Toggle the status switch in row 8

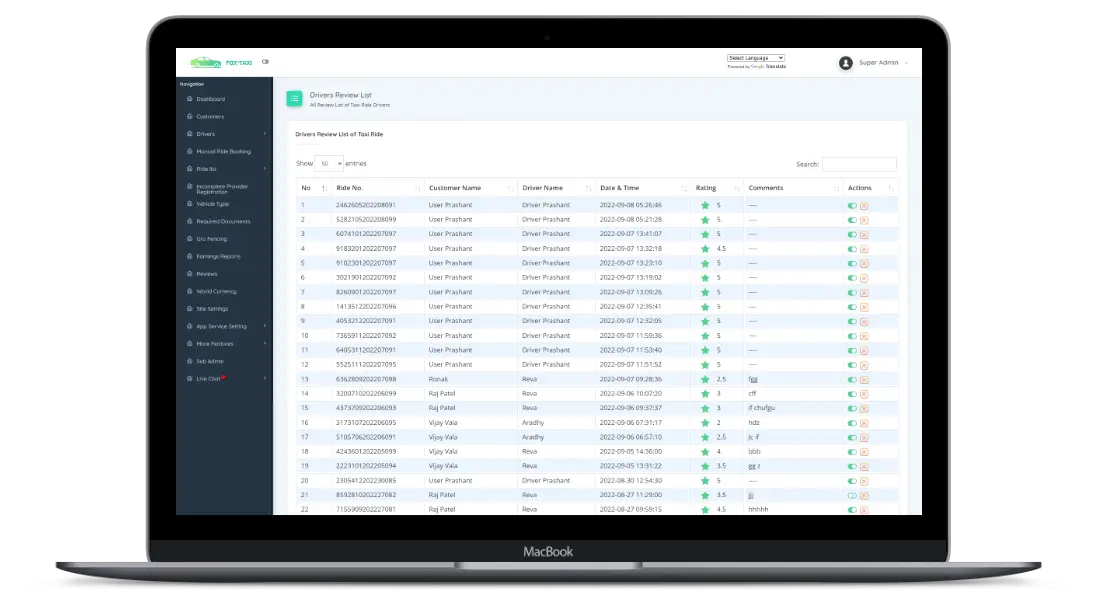pos(852,307)
